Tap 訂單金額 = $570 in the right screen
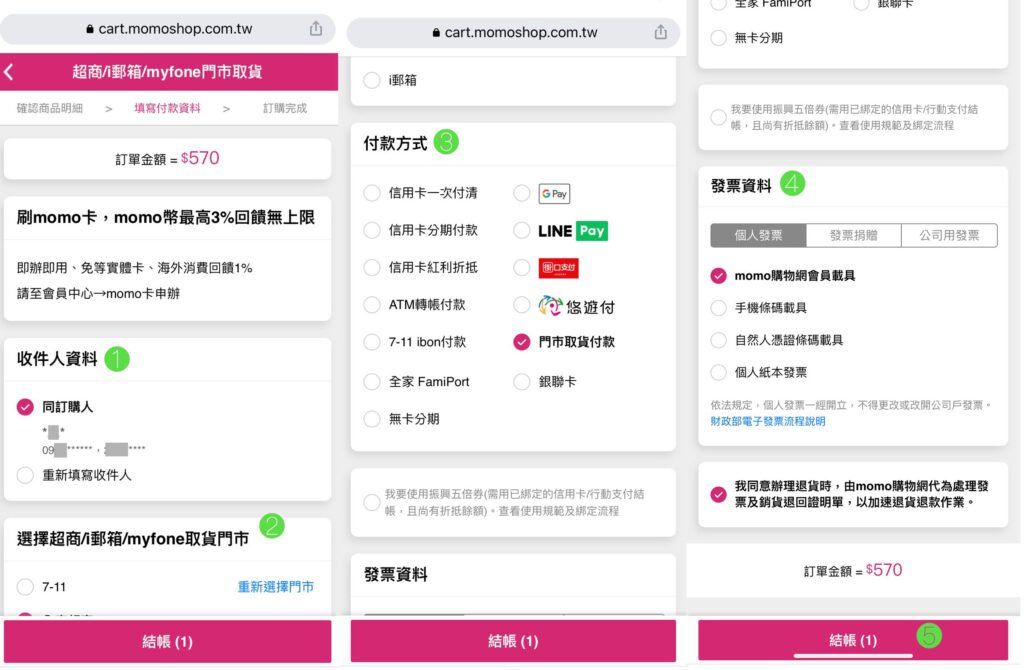The height and width of the screenshot is (670, 1024). 853,571
